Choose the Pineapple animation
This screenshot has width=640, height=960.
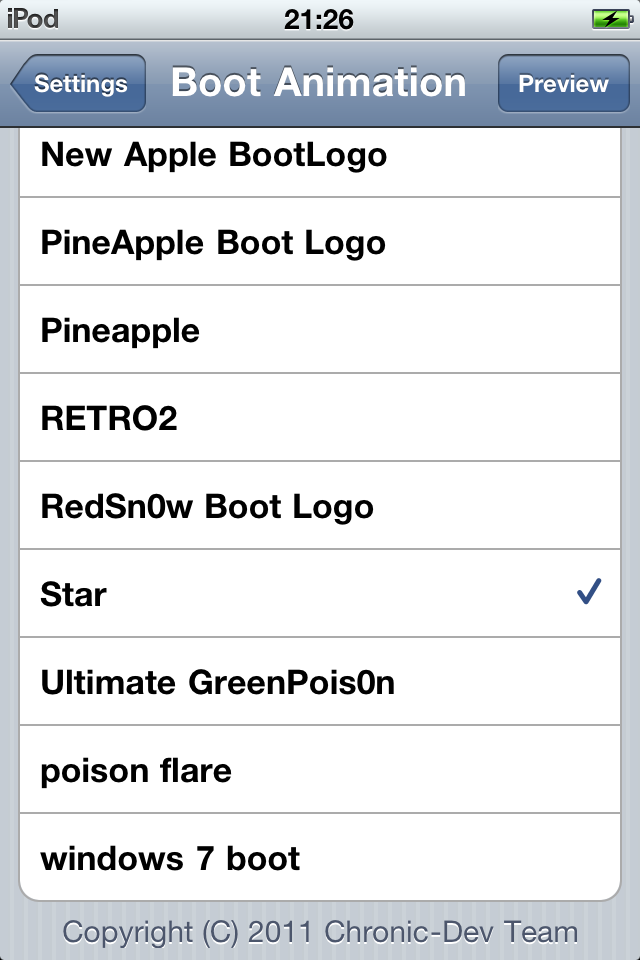320,330
